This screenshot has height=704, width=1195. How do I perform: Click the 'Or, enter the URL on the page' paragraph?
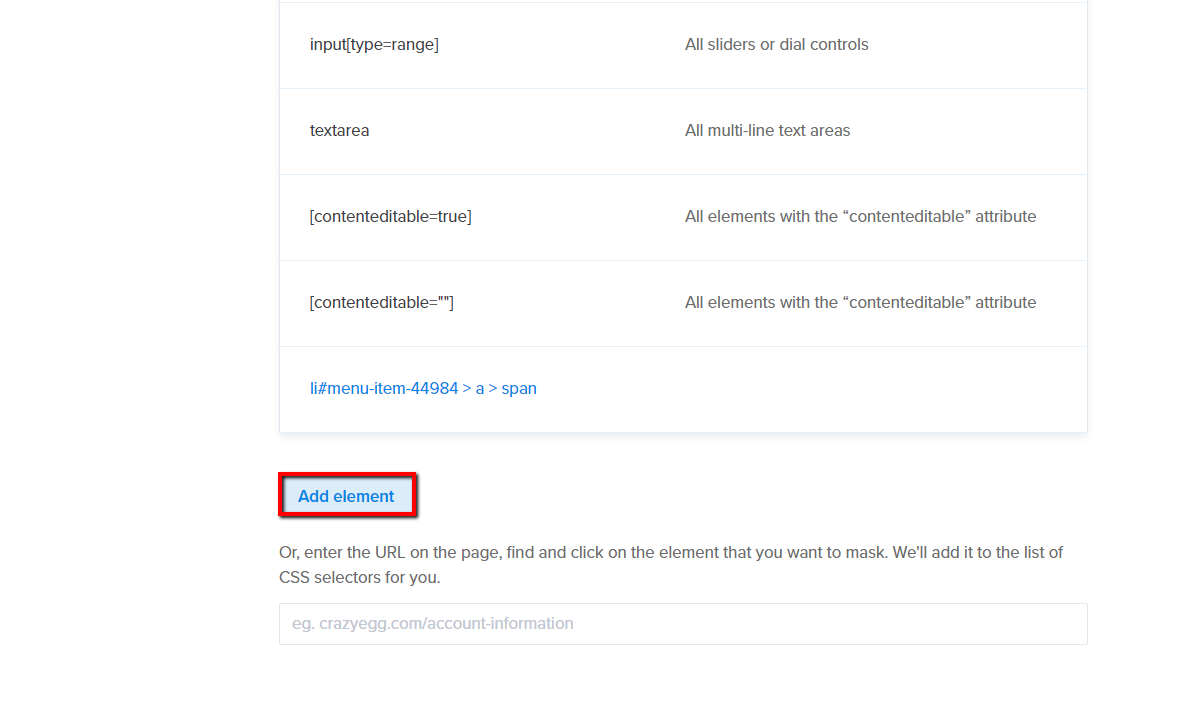pos(671,565)
